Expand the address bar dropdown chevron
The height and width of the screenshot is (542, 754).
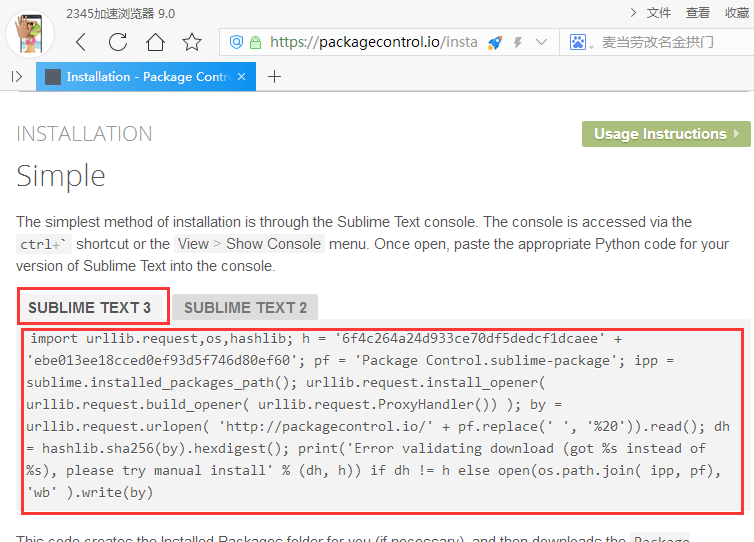click(541, 42)
